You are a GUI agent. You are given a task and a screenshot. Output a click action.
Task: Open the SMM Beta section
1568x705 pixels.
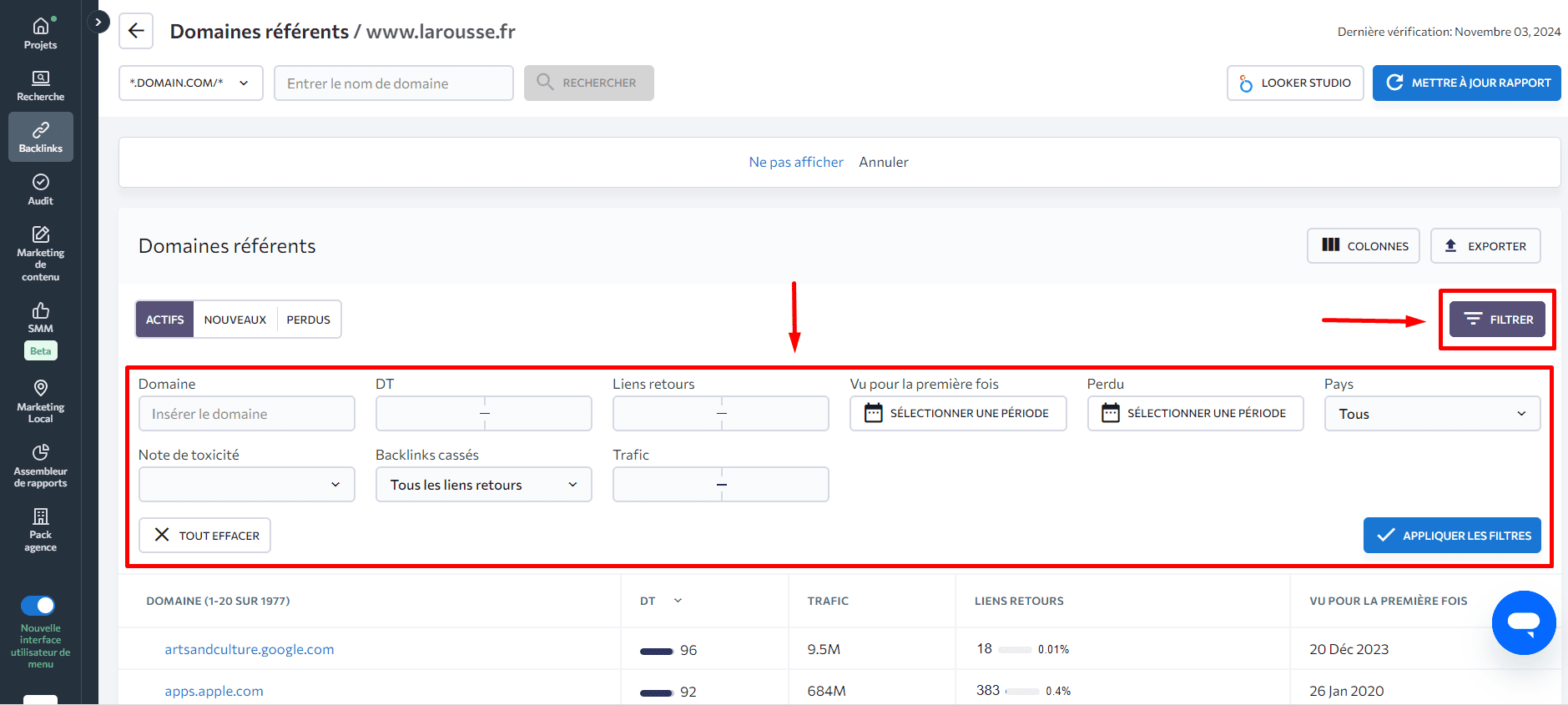[x=40, y=330]
